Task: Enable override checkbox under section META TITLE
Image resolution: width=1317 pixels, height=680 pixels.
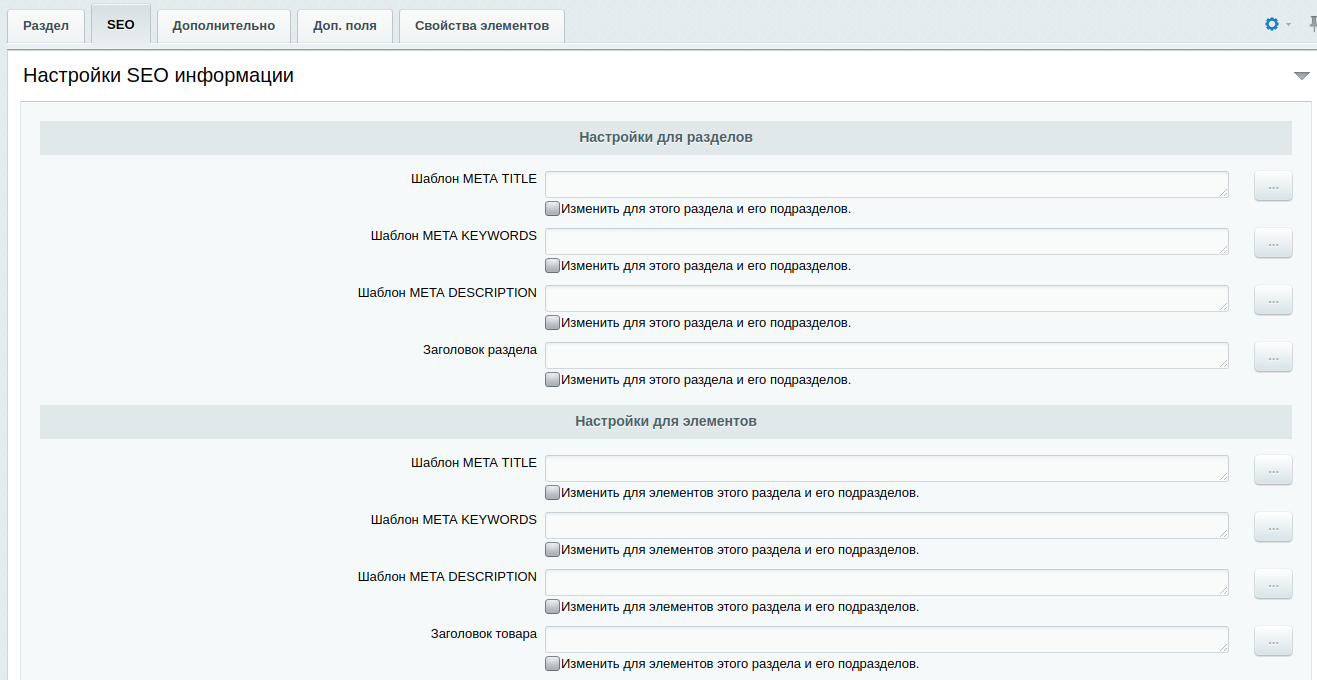Action: [x=552, y=209]
